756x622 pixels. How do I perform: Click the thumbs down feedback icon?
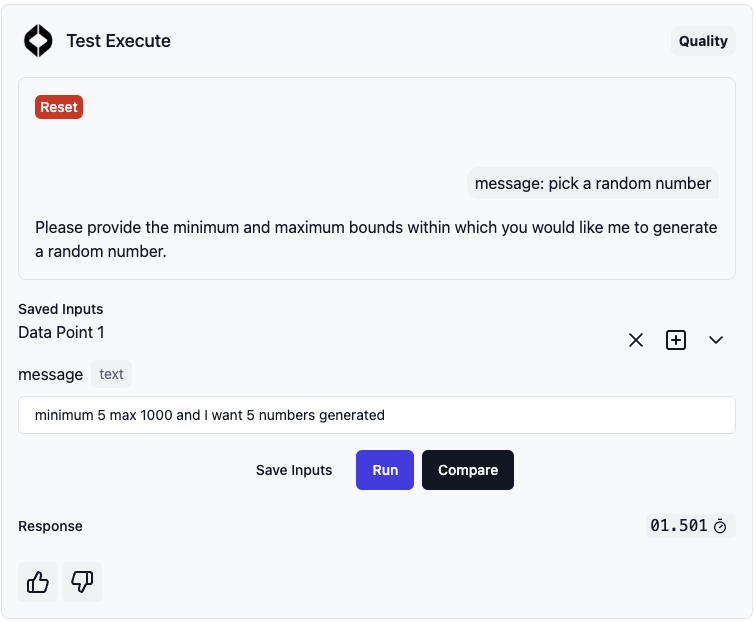(x=82, y=582)
